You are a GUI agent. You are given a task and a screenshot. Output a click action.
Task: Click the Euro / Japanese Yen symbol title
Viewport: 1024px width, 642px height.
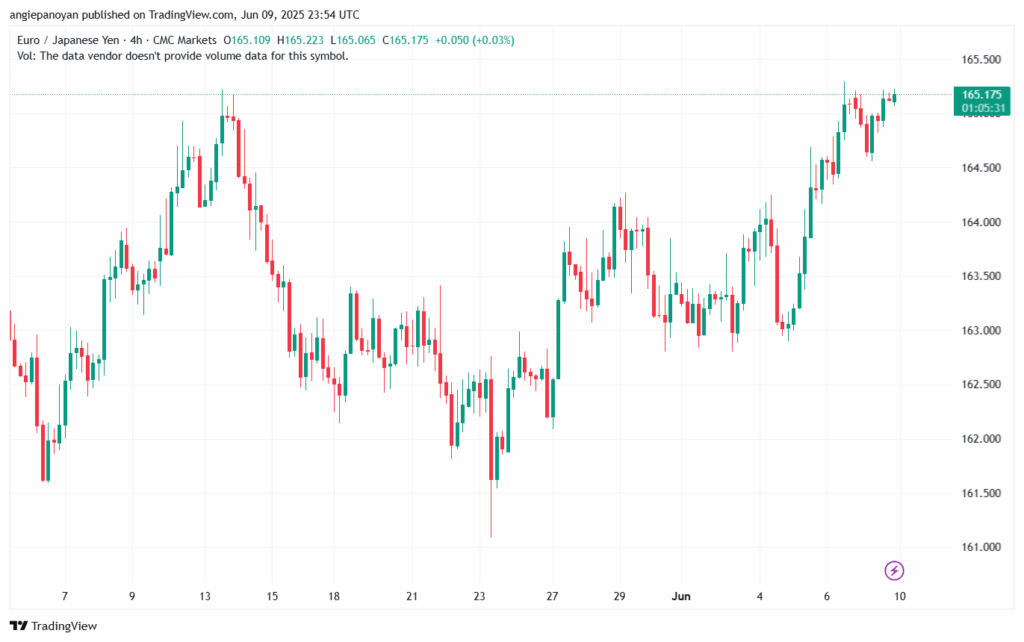68,40
